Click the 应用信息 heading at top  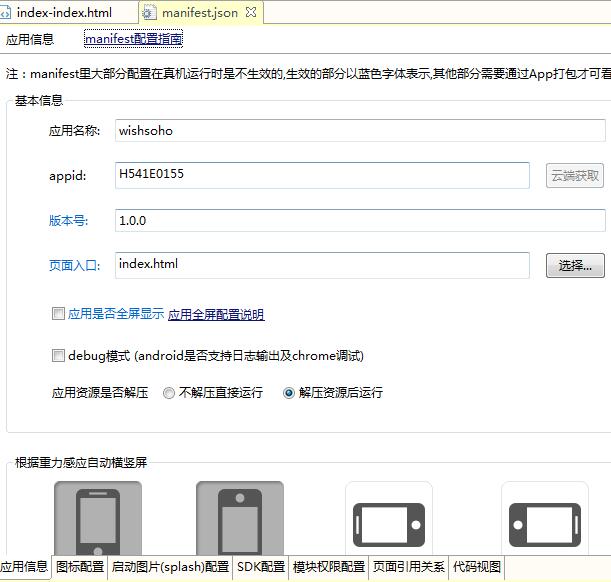(x=30, y=39)
